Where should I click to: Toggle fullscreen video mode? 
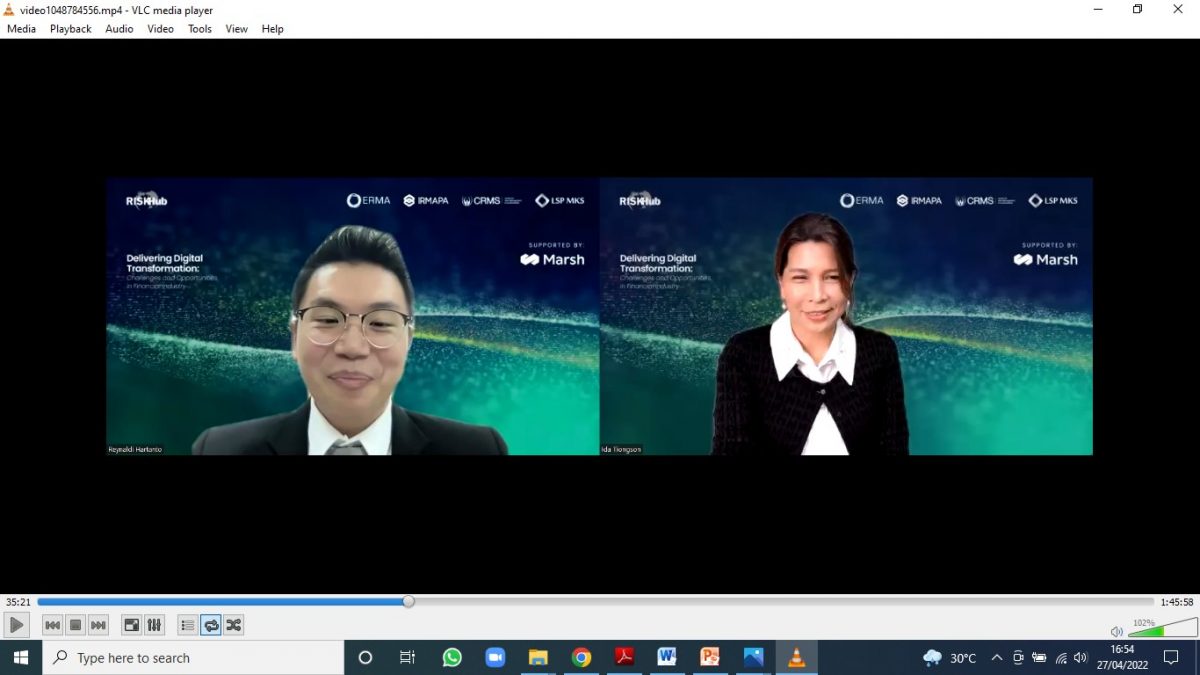(x=131, y=625)
